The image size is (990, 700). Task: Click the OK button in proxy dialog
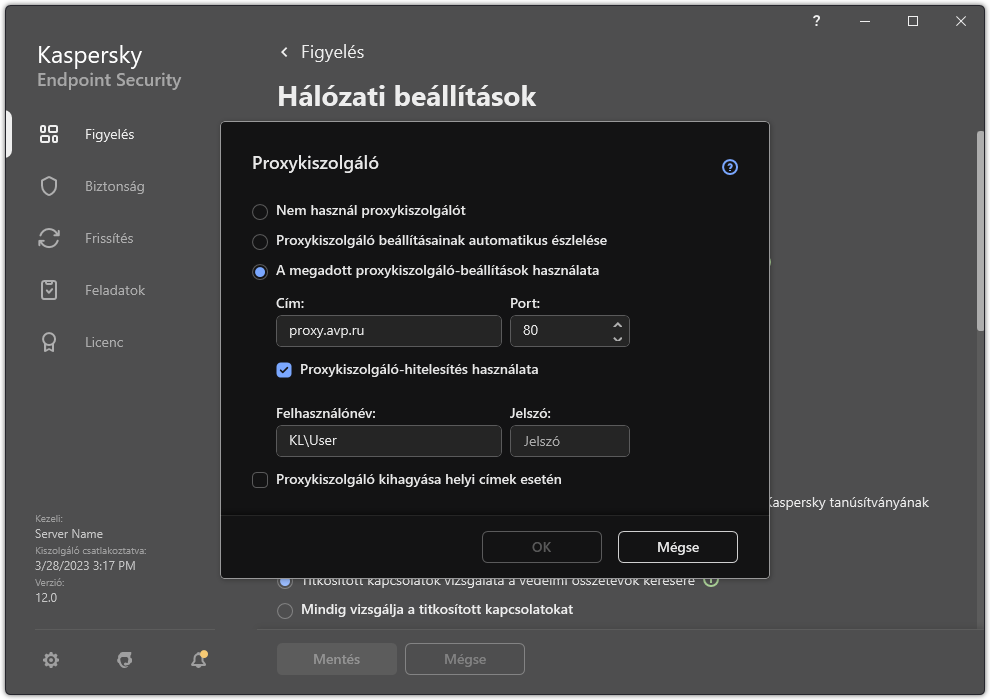point(542,547)
